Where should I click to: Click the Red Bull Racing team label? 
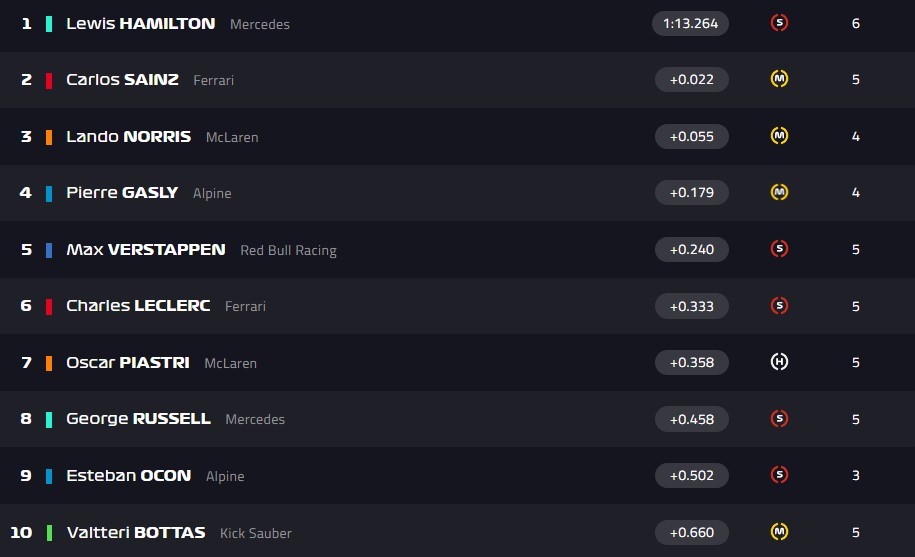pos(288,250)
